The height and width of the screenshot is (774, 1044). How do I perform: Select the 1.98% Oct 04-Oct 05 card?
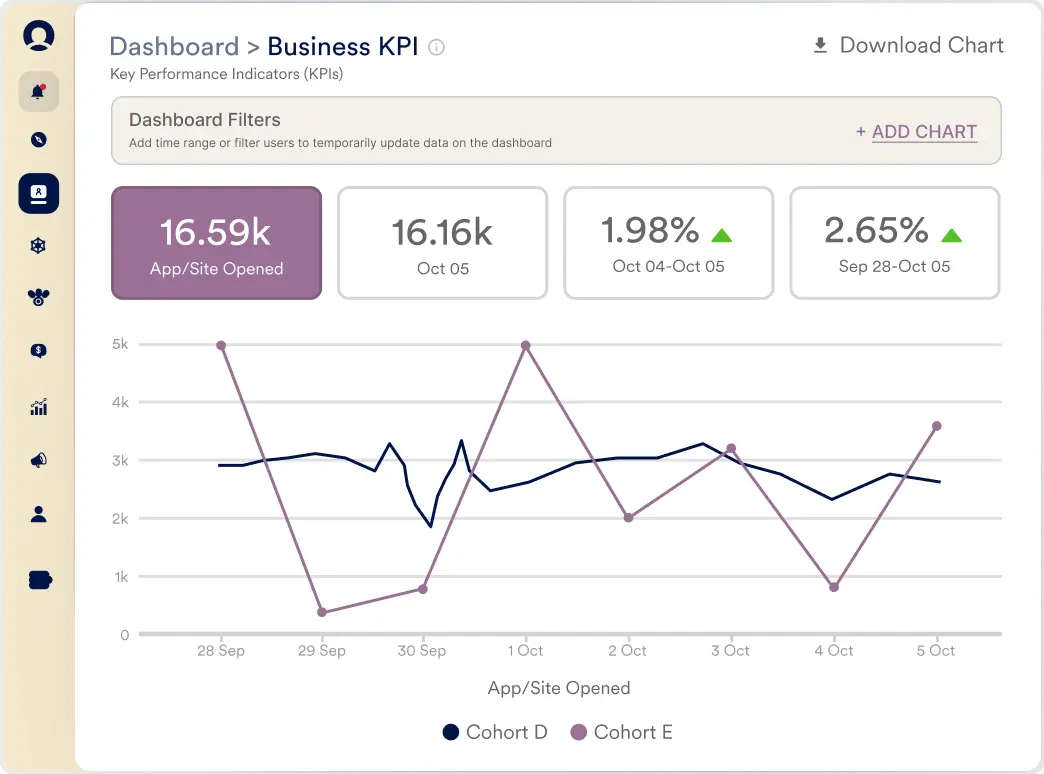(x=668, y=243)
